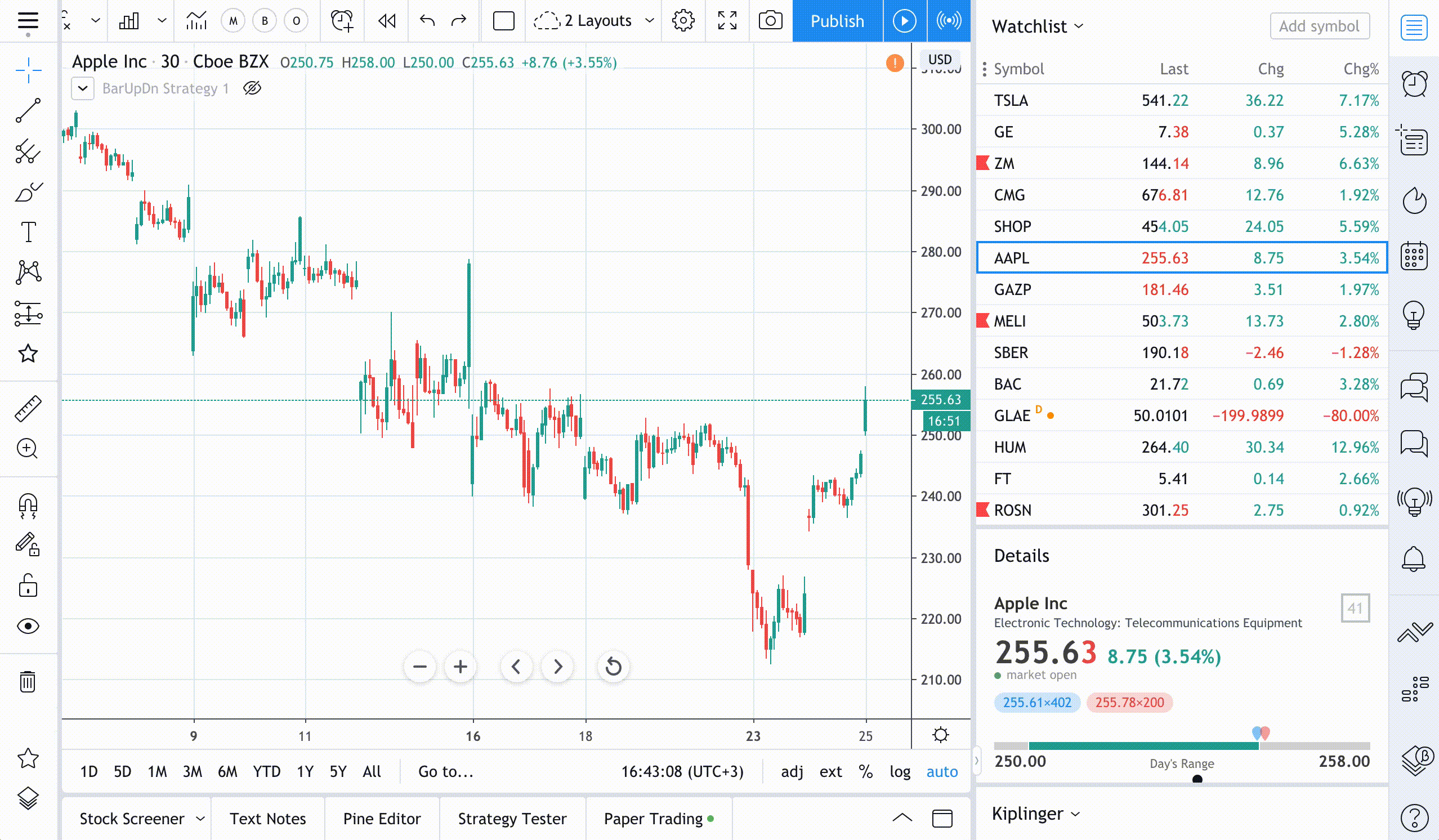Collapse the right sidebar arrow handle
Image resolution: width=1439 pixels, height=840 pixels.
[976, 761]
